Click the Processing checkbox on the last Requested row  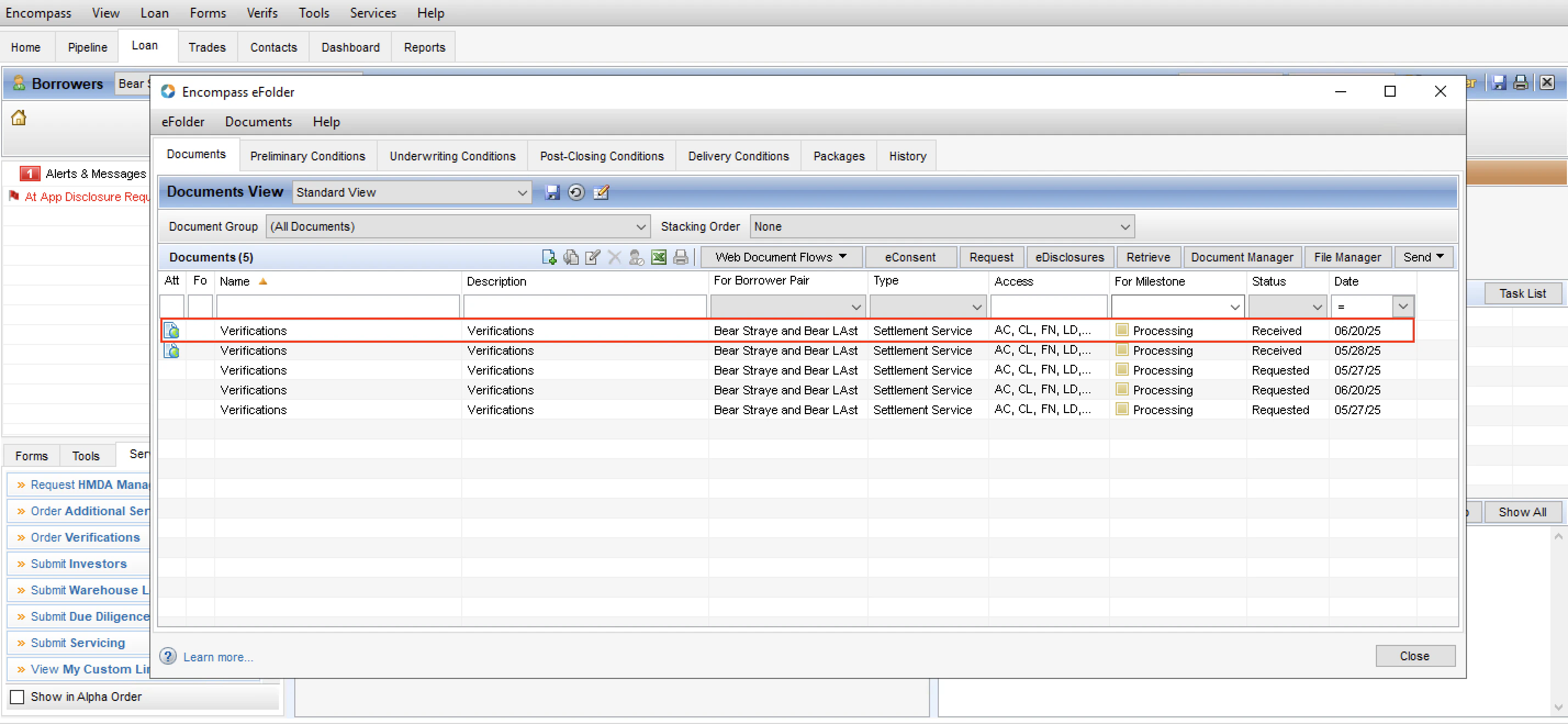1122,409
